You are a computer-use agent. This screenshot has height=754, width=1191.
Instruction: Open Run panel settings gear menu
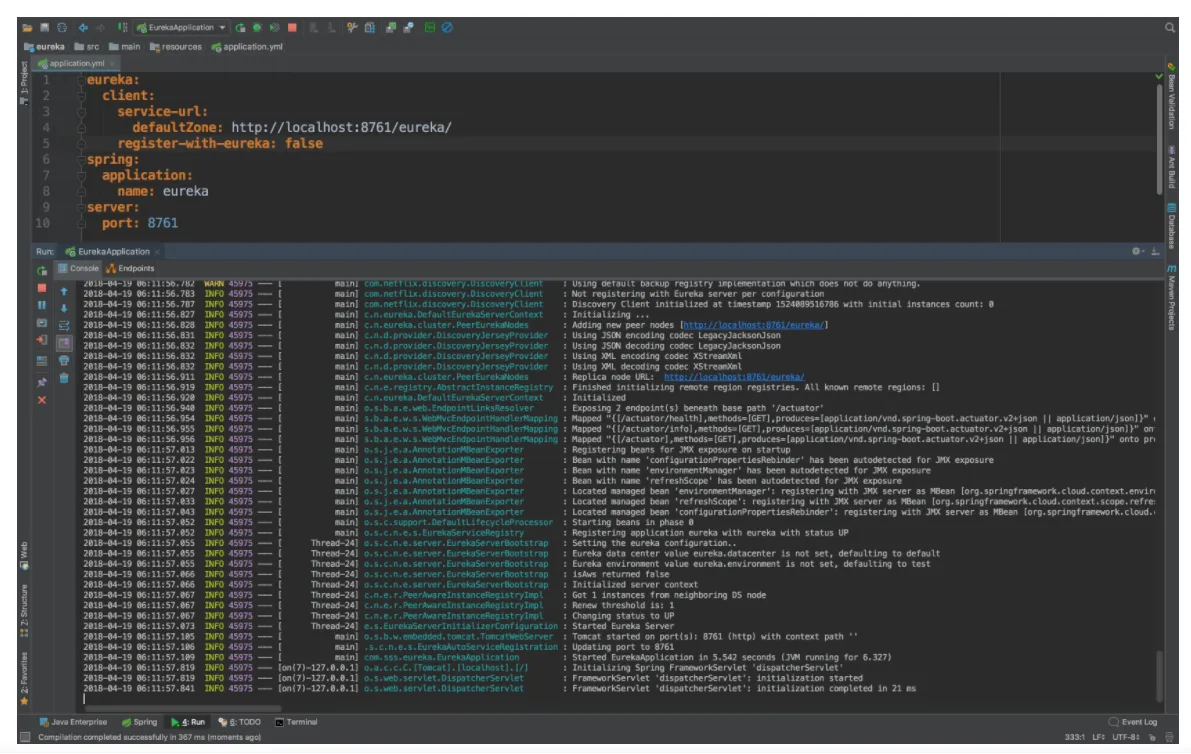[1137, 252]
